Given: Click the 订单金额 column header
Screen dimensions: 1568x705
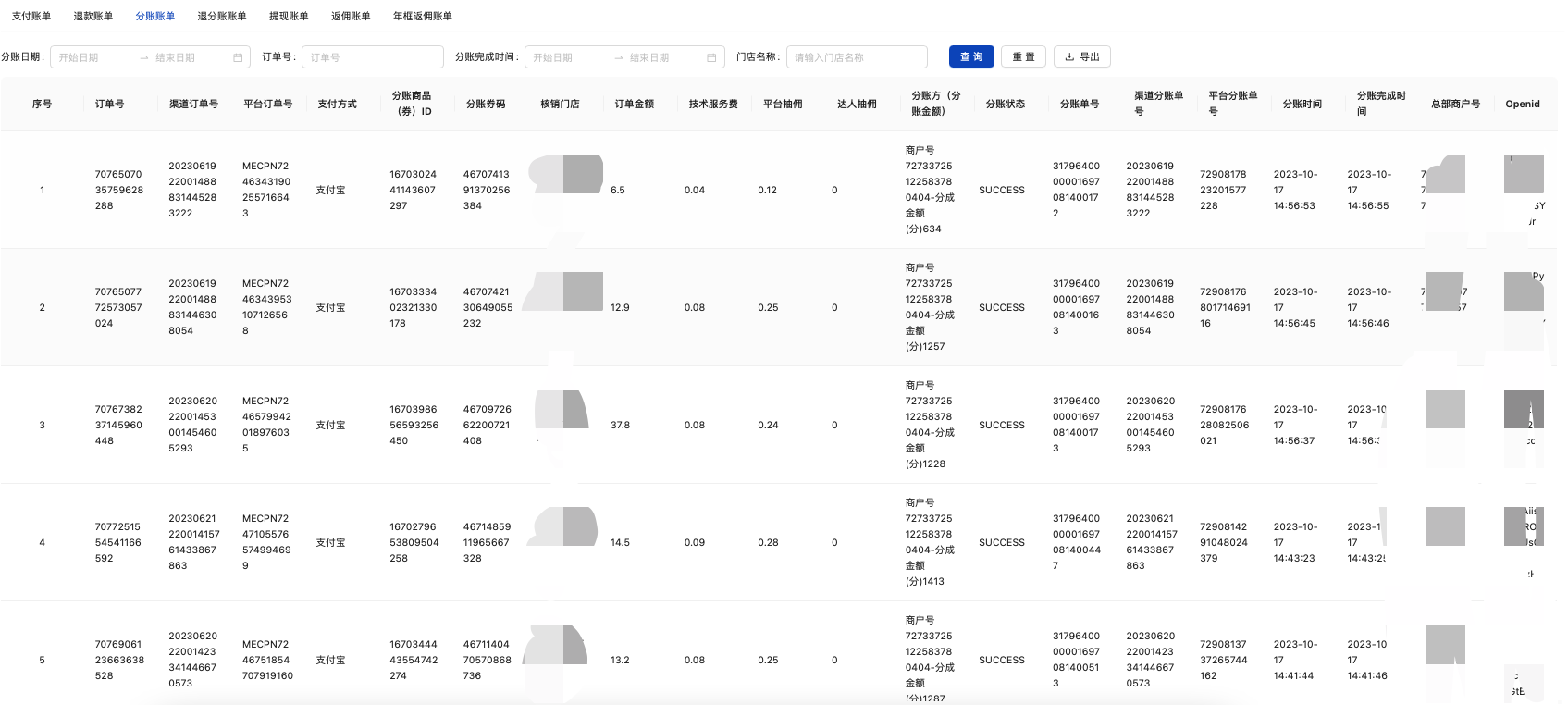Looking at the screenshot, I should [635, 104].
